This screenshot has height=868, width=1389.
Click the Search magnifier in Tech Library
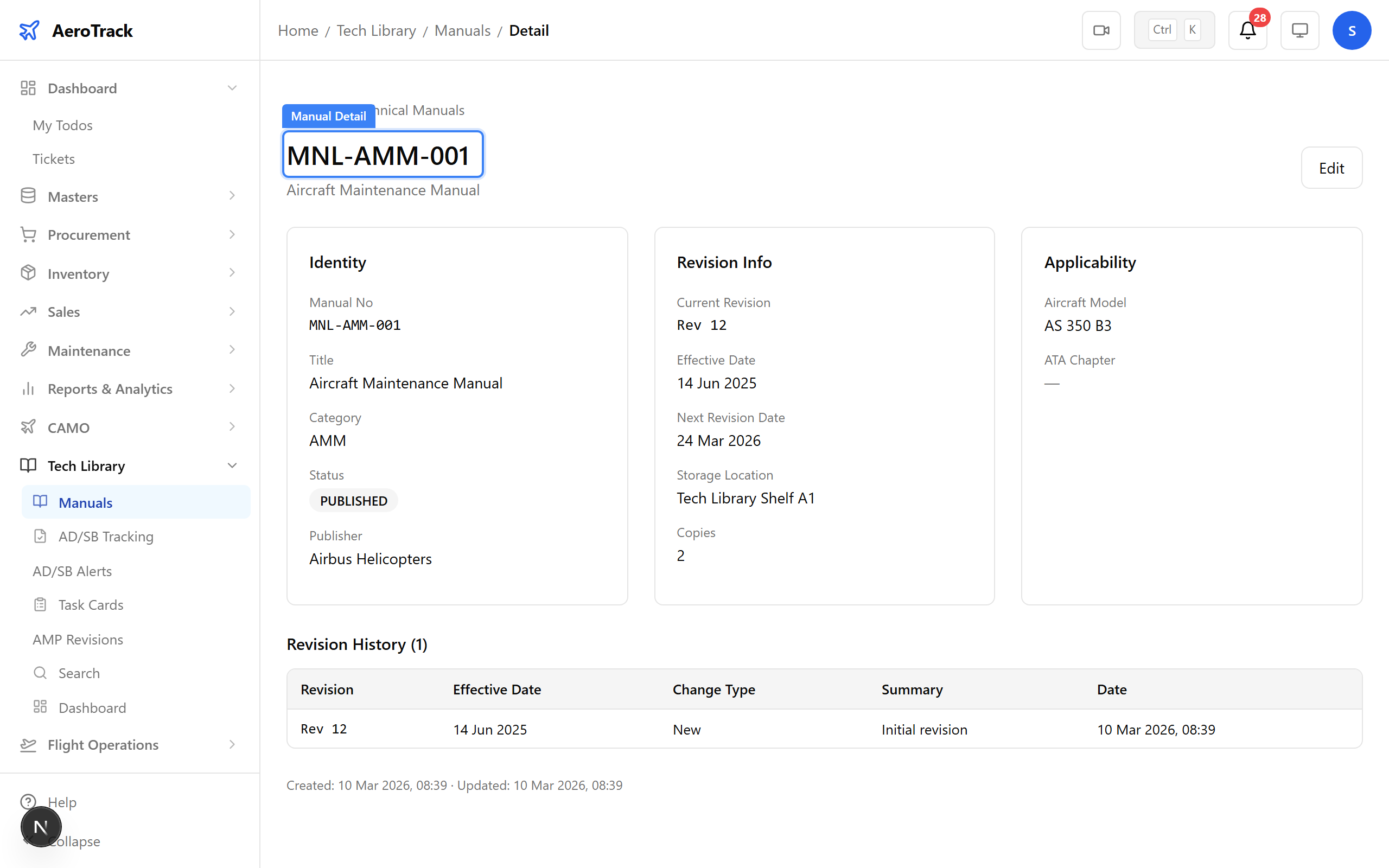point(40,673)
